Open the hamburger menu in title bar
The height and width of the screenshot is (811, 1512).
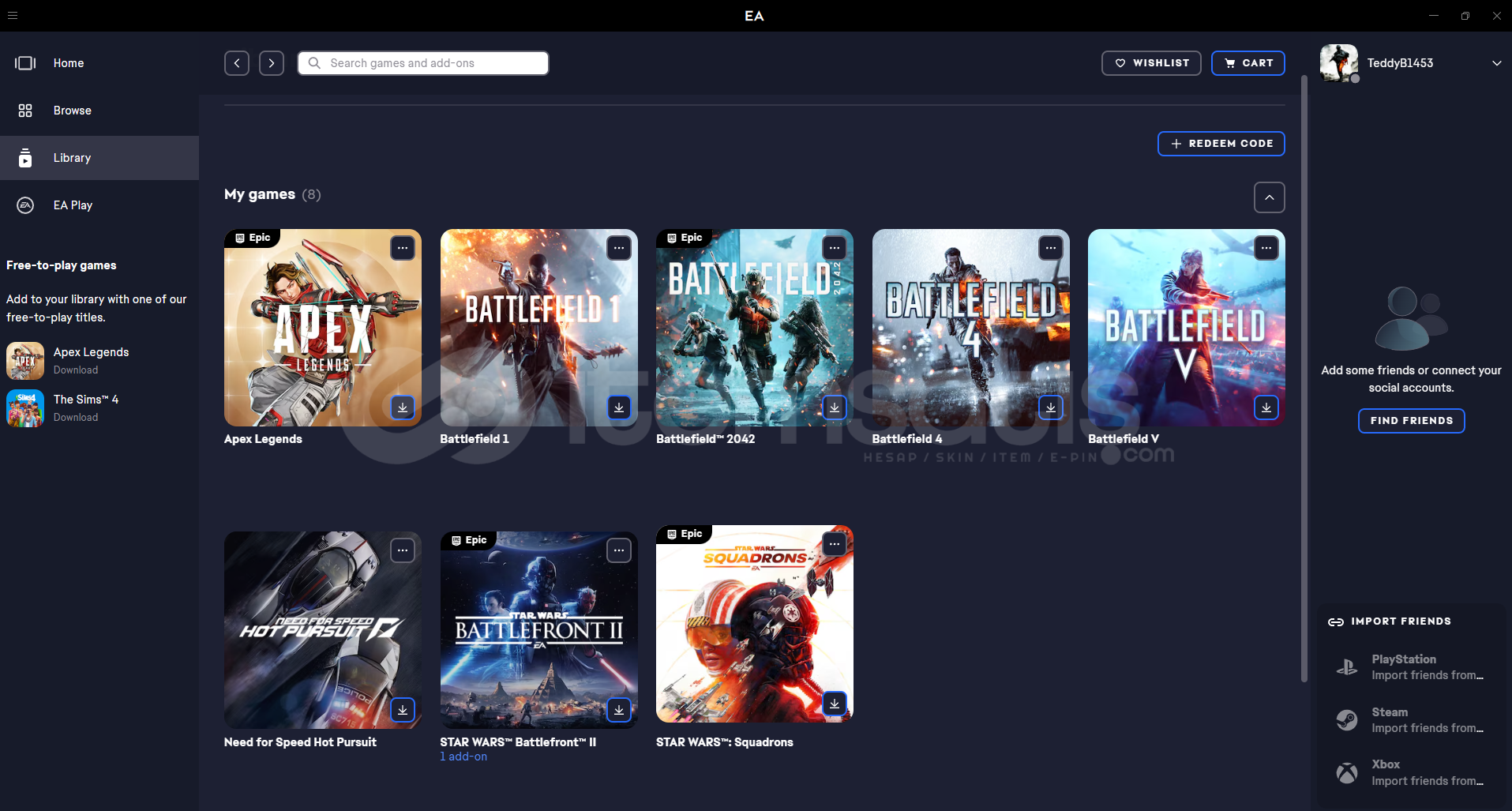pyautogui.click(x=13, y=16)
